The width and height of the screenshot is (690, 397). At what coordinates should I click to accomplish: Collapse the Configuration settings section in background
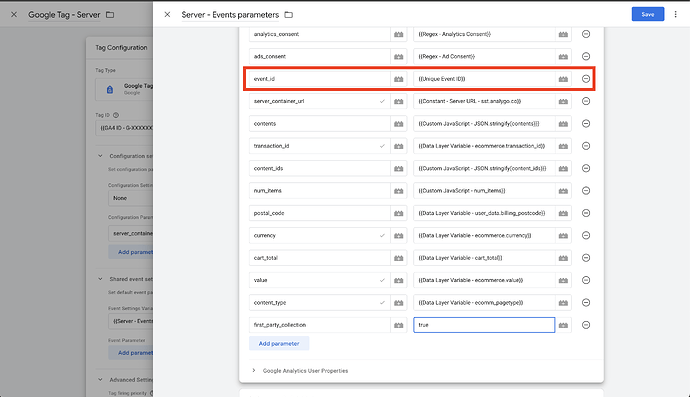[x=100, y=156]
